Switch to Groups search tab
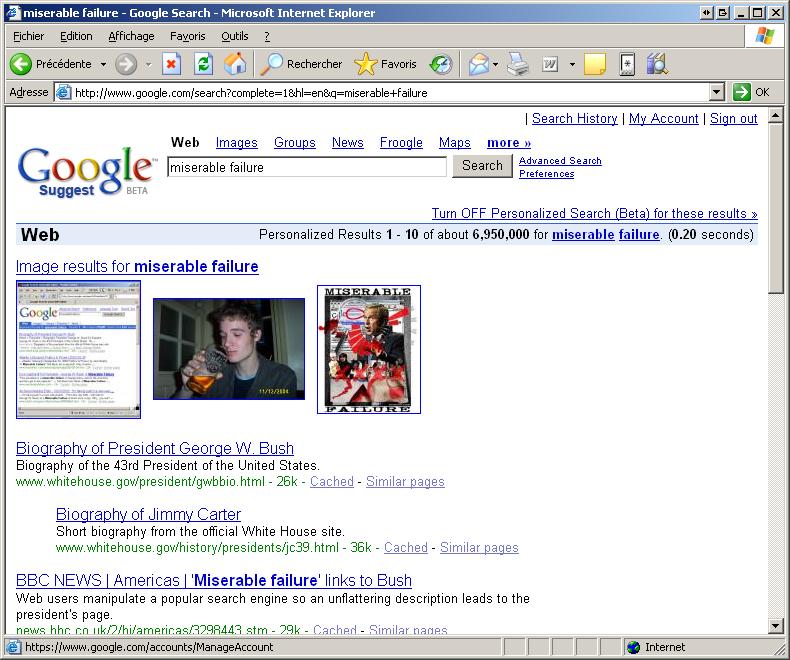Screen dimensions: 790x660 pyautogui.click(x=295, y=143)
